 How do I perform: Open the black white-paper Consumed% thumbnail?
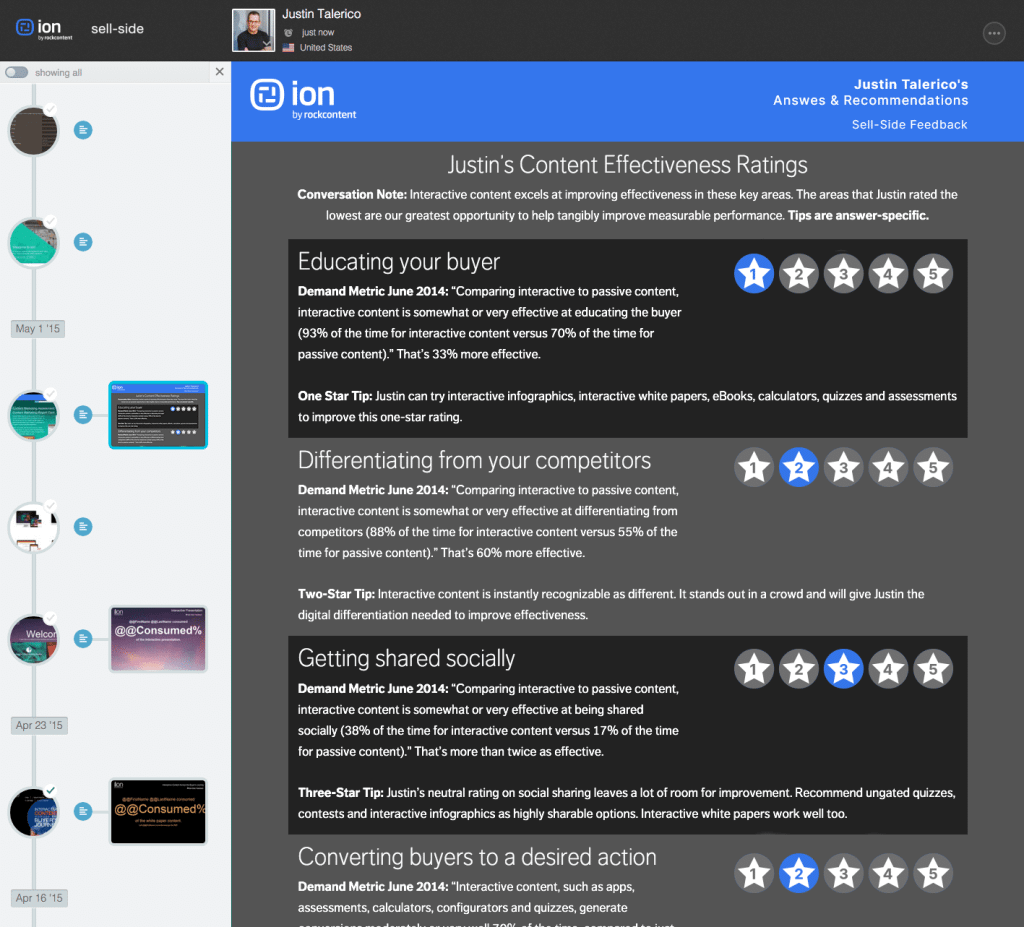[157, 811]
